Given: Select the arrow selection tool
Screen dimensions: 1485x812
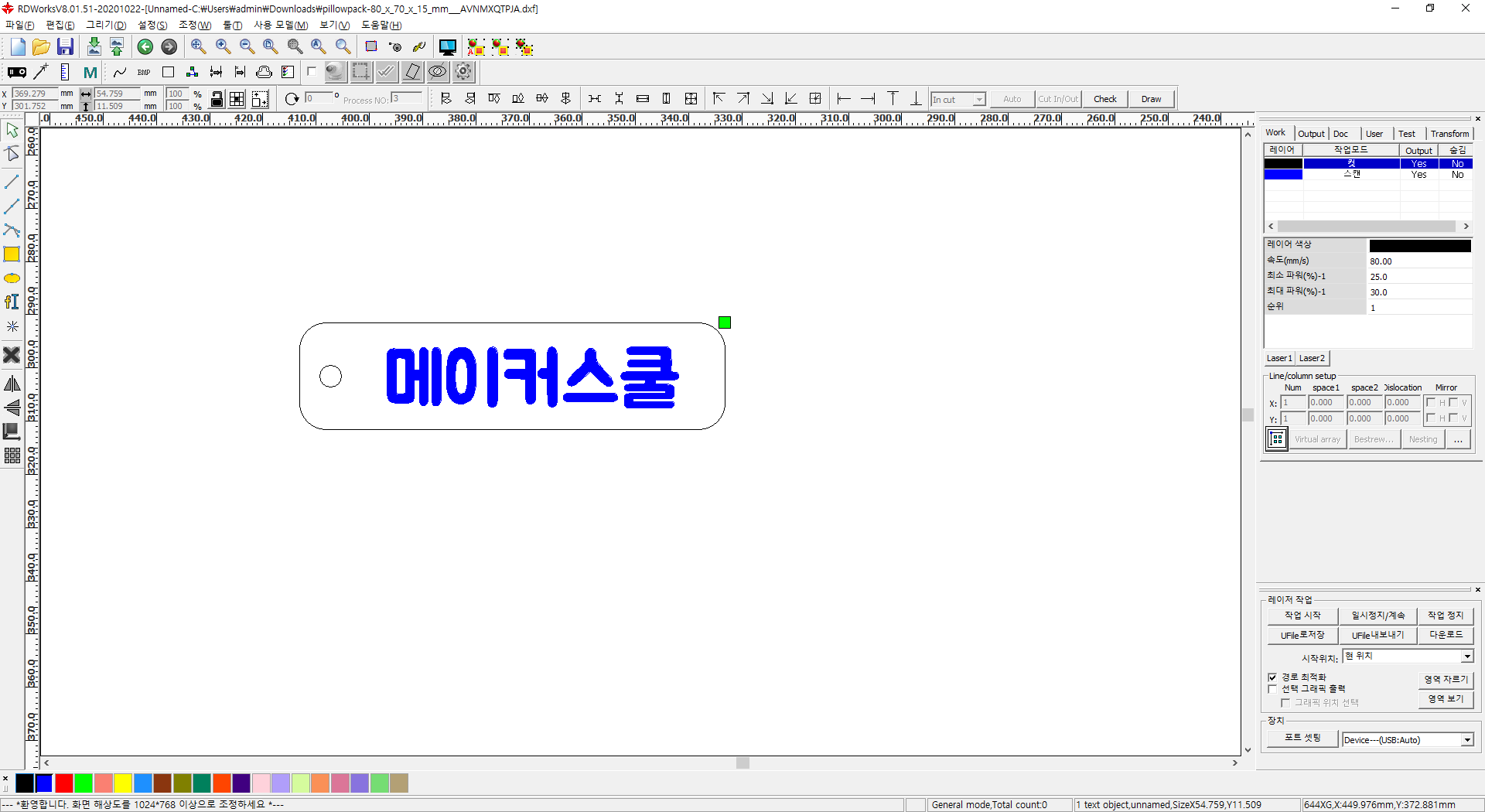Looking at the screenshot, I should tap(12, 130).
